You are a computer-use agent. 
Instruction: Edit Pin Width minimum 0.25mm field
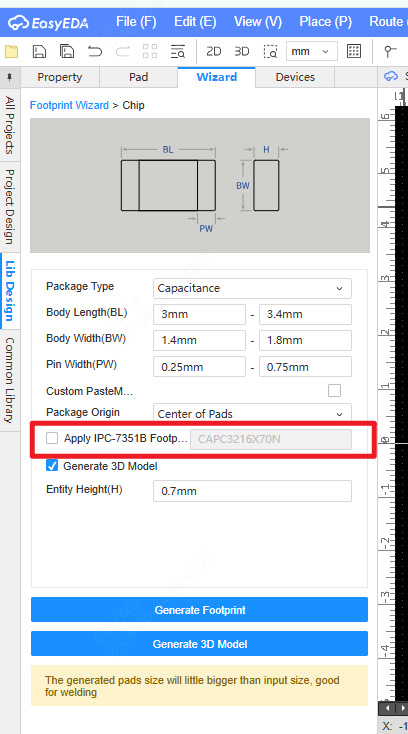click(x=199, y=367)
